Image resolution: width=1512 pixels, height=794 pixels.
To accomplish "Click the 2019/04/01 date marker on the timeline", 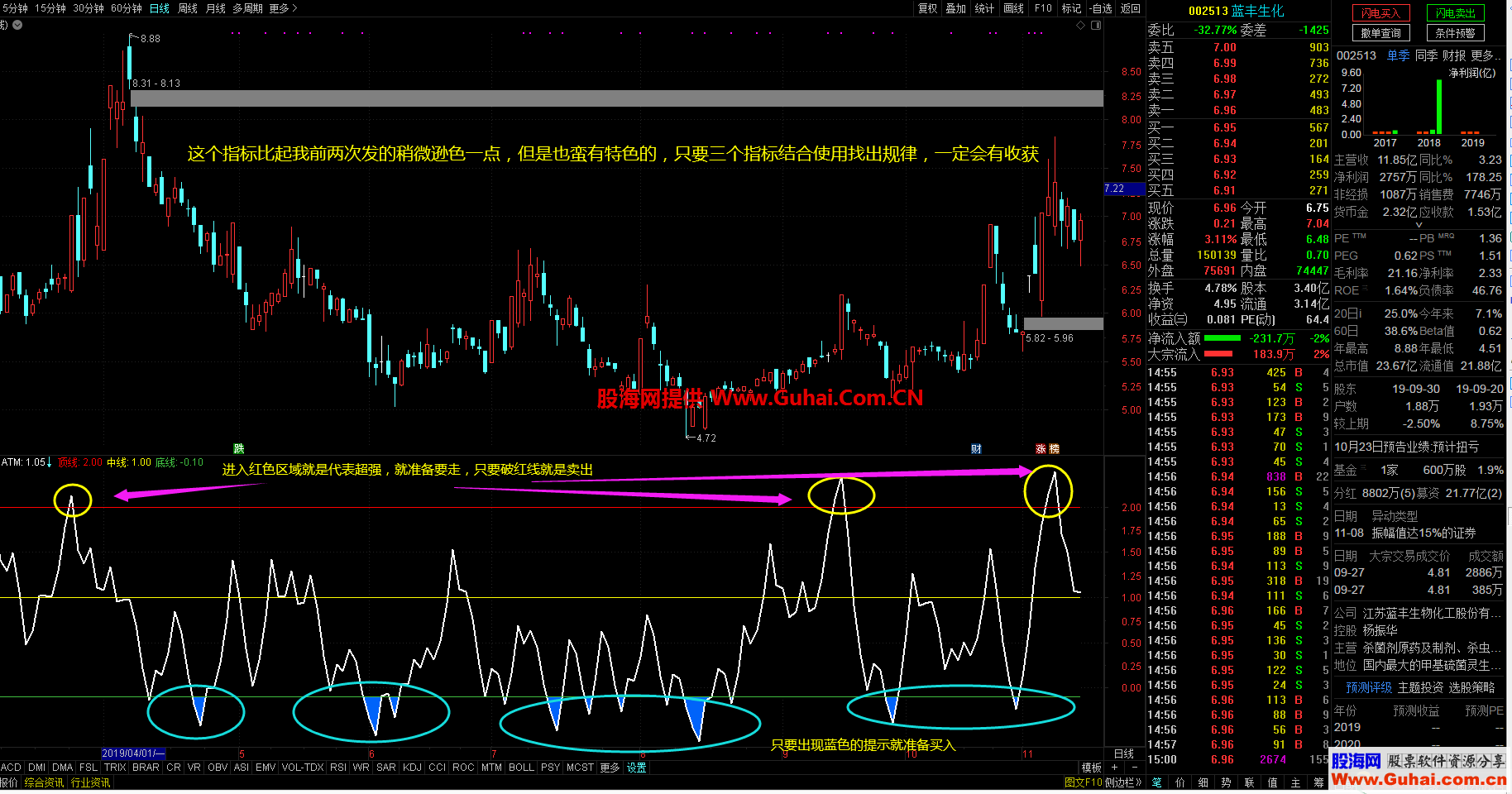I will point(133,753).
